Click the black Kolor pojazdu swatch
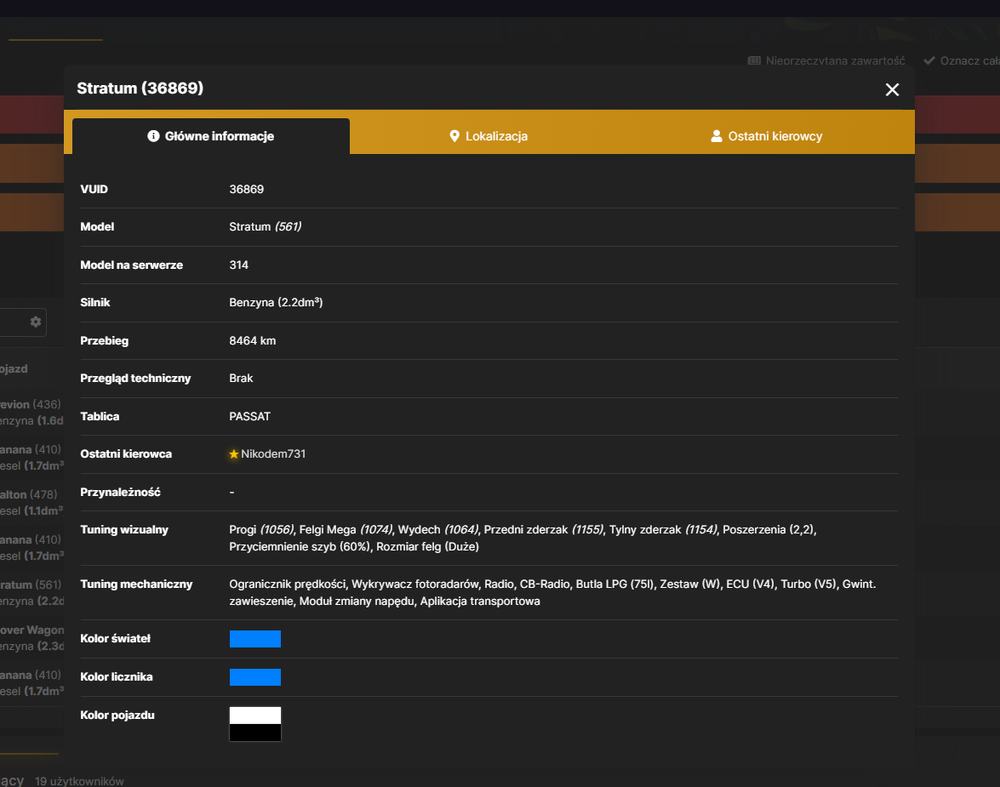The width and height of the screenshot is (1000, 787). click(x=255, y=733)
